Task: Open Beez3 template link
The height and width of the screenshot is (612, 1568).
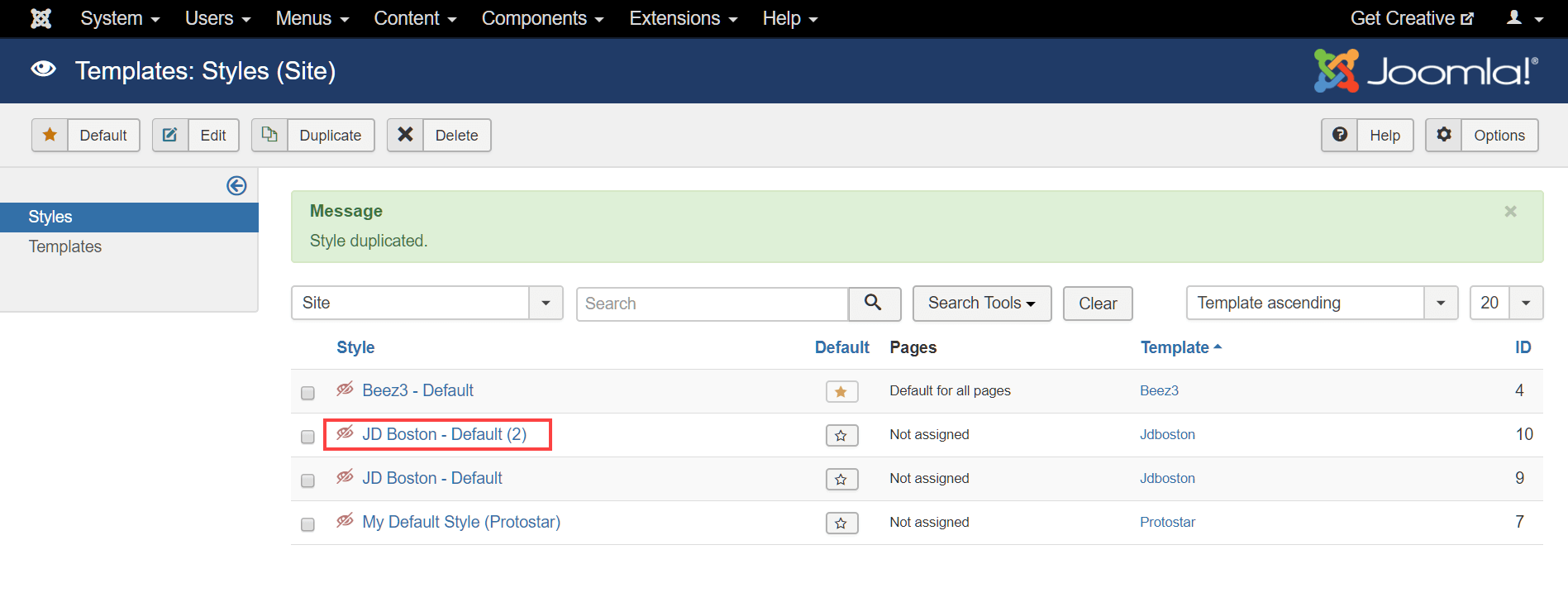Action: click(x=1159, y=390)
